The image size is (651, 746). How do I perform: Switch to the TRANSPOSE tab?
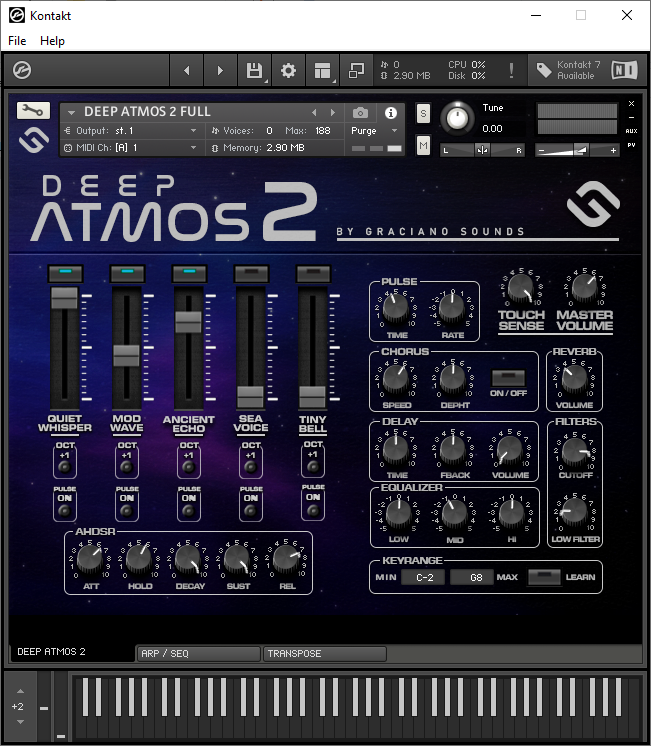click(x=325, y=654)
